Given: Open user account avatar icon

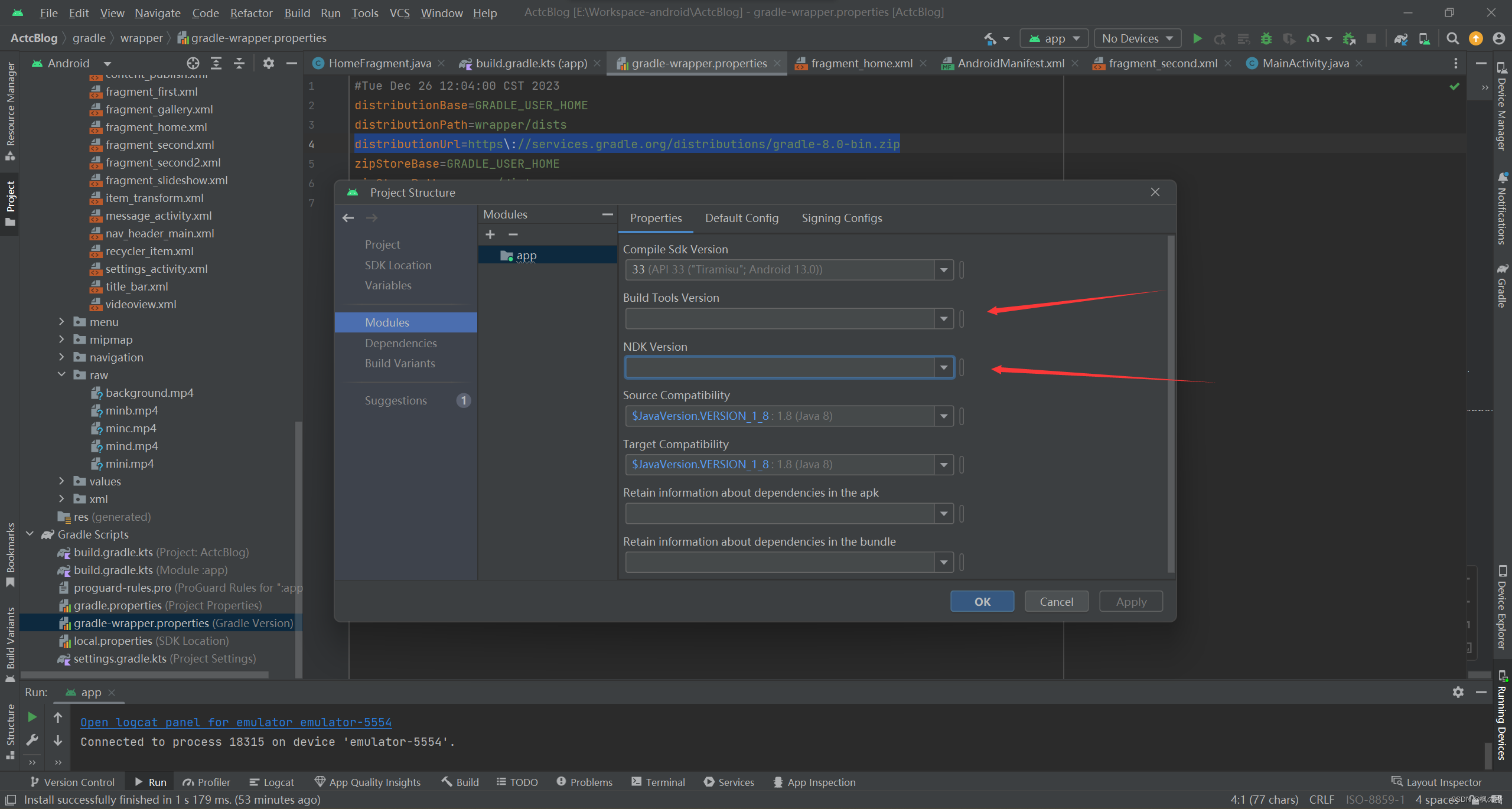Looking at the screenshot, I should (x=1498, y=38).
